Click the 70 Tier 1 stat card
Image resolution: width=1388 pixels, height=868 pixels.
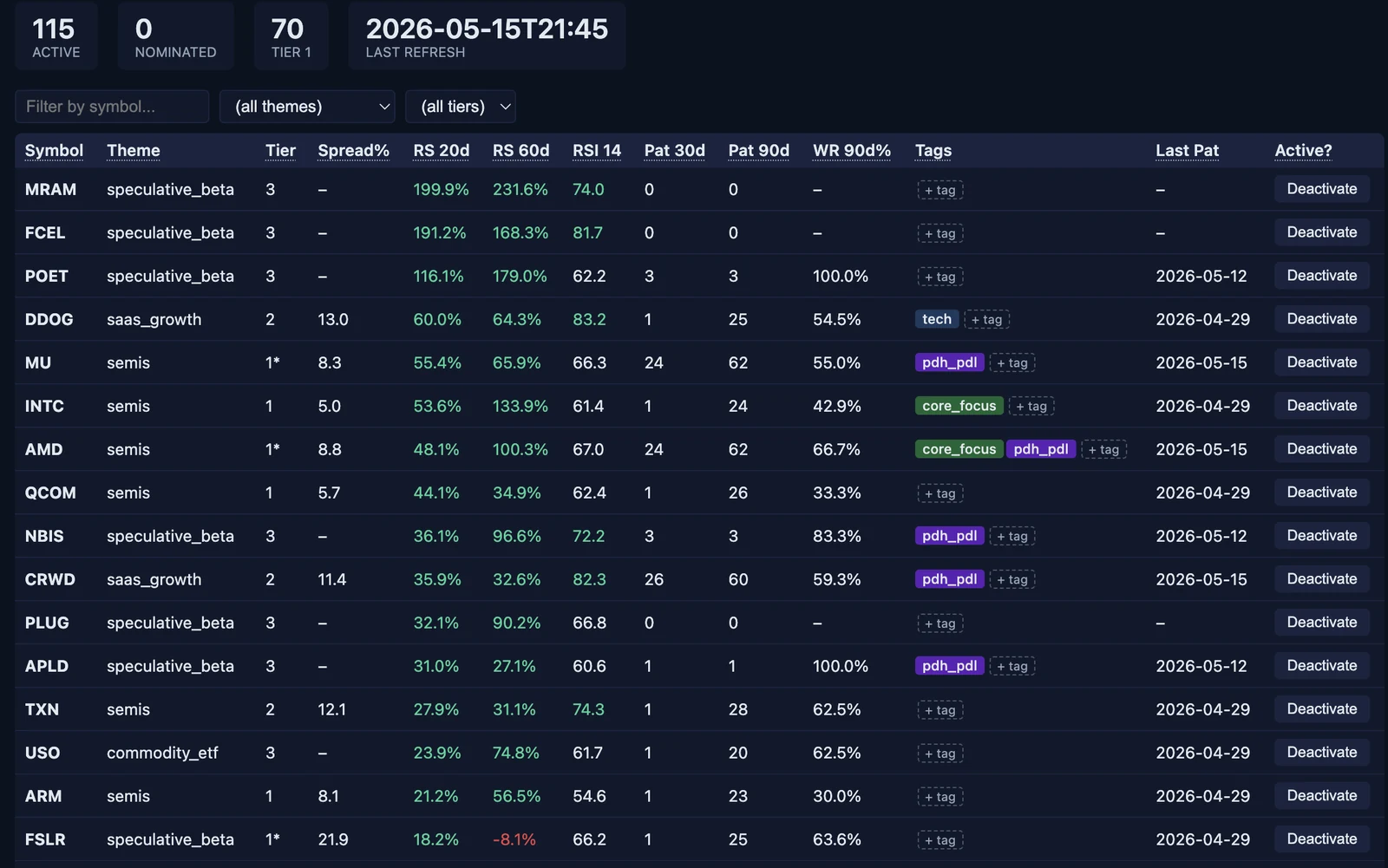[x=291, y=36]
